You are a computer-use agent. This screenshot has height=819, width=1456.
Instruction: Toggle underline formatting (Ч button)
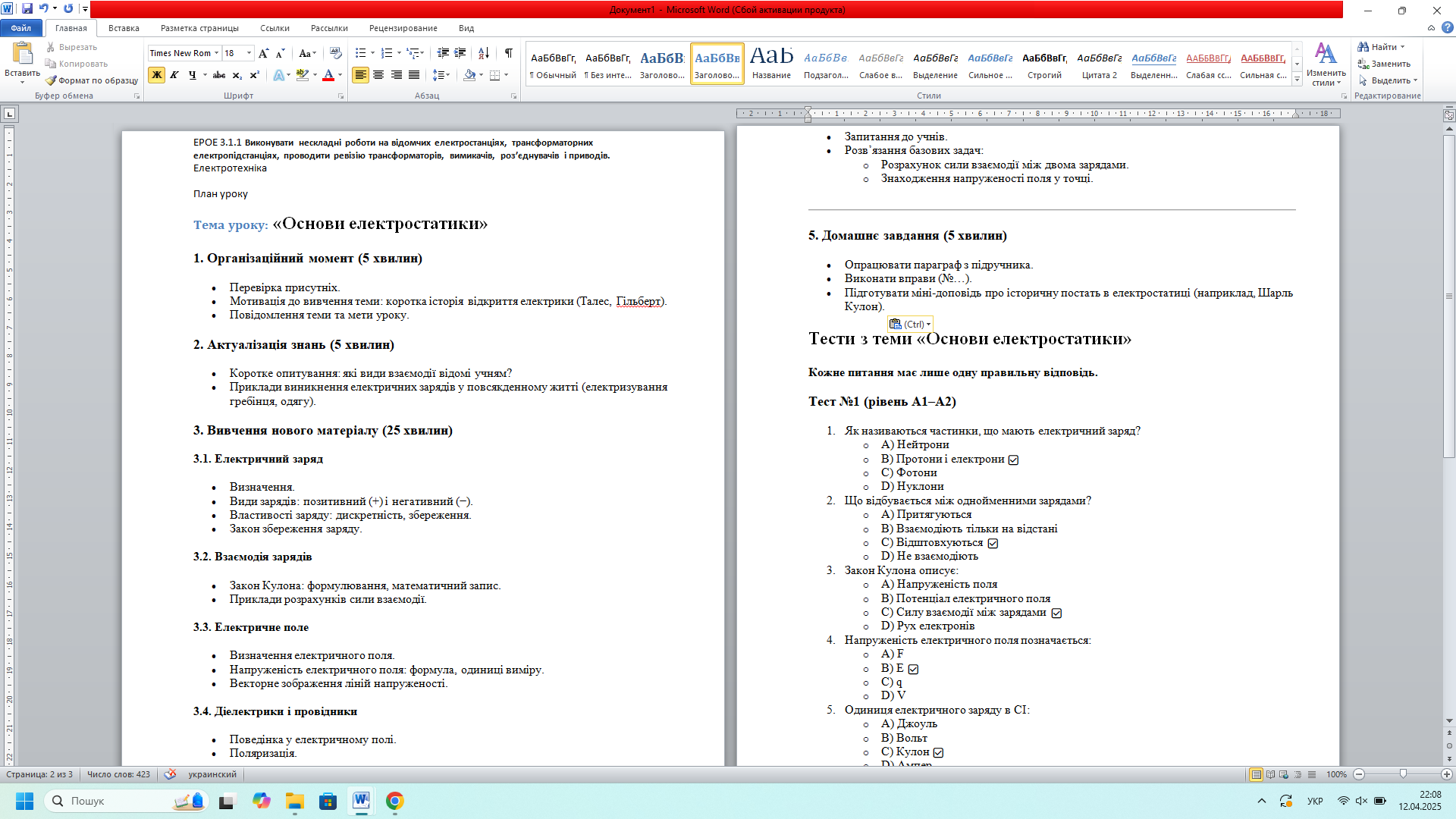pyautogui.click(x=193, y=75)
